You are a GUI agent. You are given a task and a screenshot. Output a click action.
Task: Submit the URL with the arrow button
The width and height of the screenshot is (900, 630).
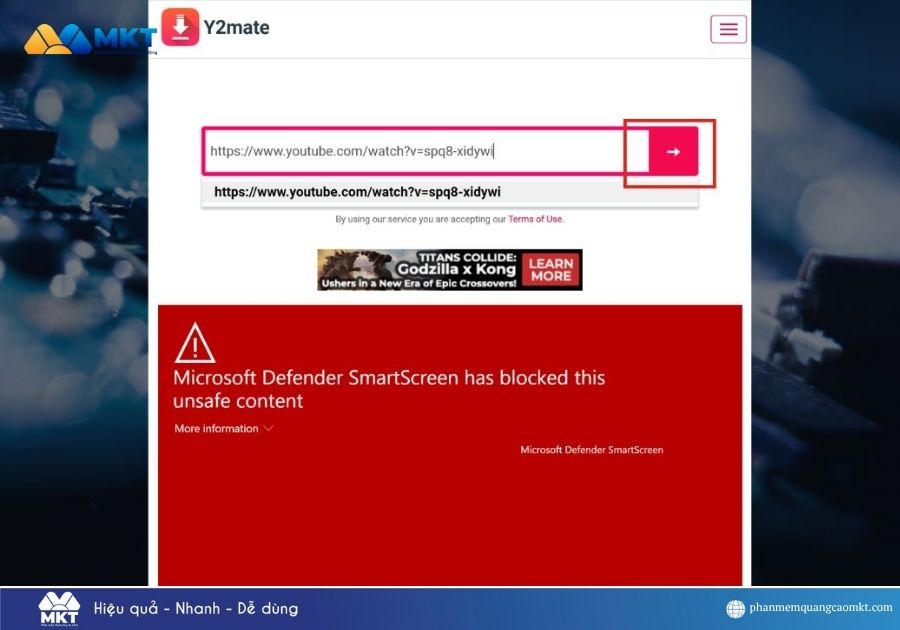(x=673, y=151)
